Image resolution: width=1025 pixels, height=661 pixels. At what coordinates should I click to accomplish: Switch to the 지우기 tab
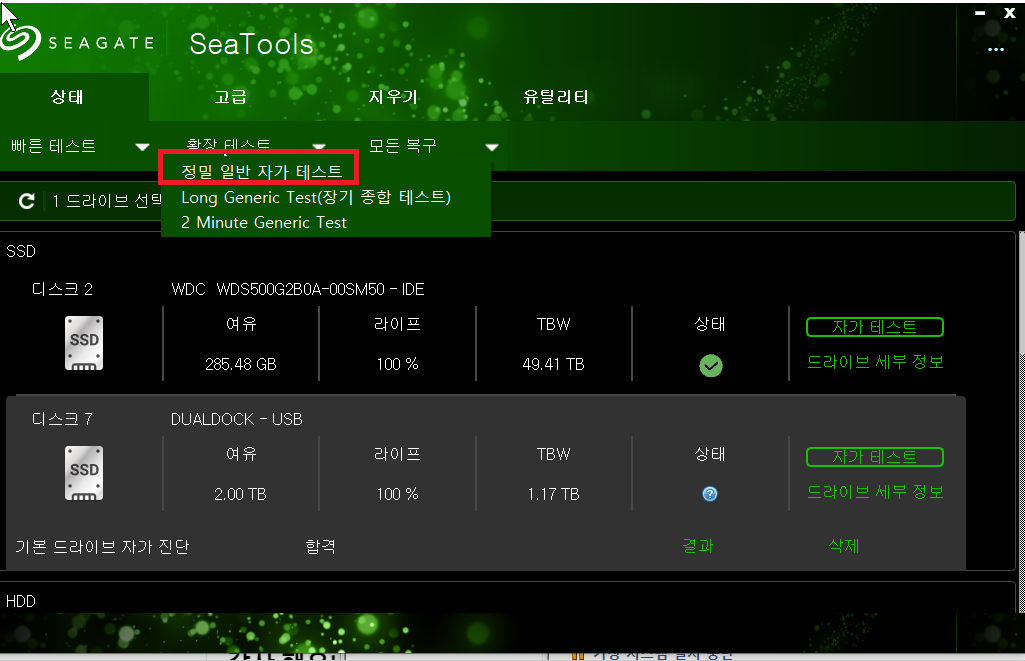pyautogui.click(x=393, y=97)
